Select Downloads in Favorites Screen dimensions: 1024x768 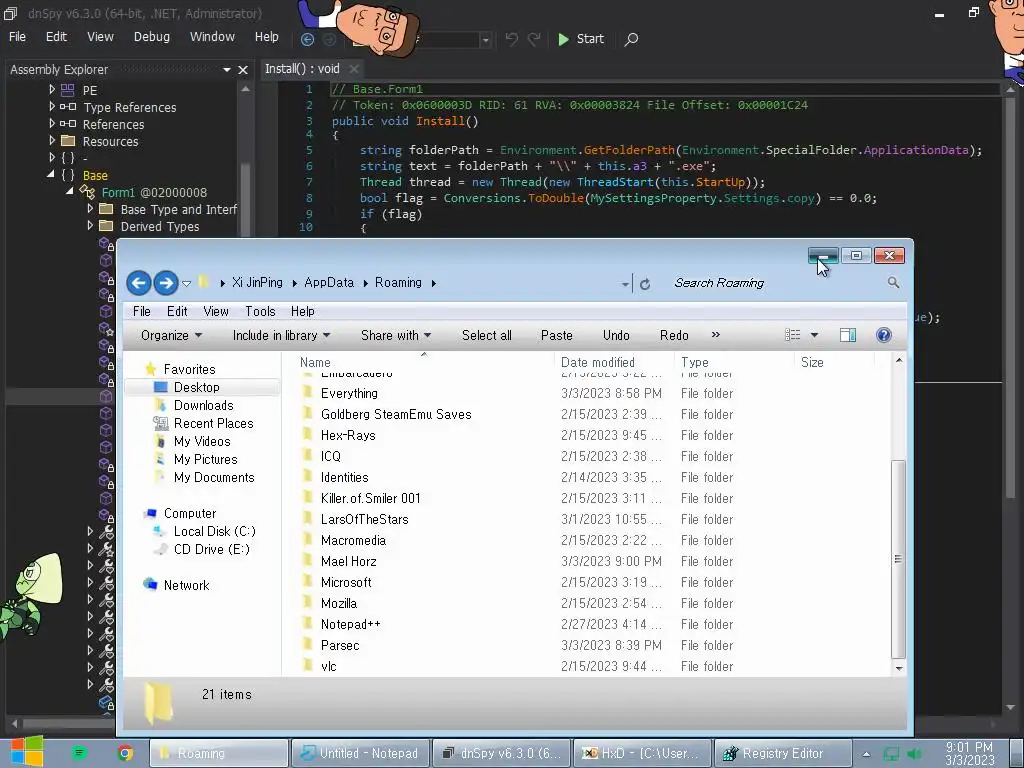[203, 405]
